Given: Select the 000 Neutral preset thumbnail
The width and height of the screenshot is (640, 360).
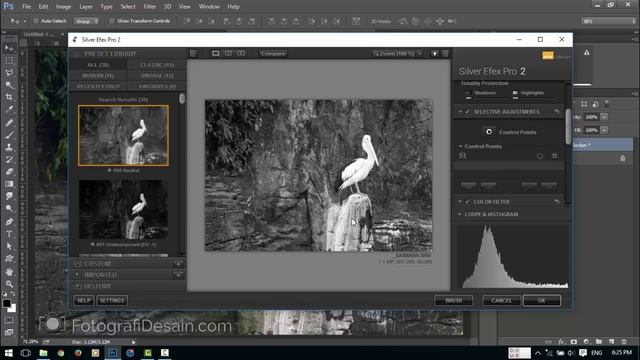Looking at the screenshot, I should (x=123, y=136).
